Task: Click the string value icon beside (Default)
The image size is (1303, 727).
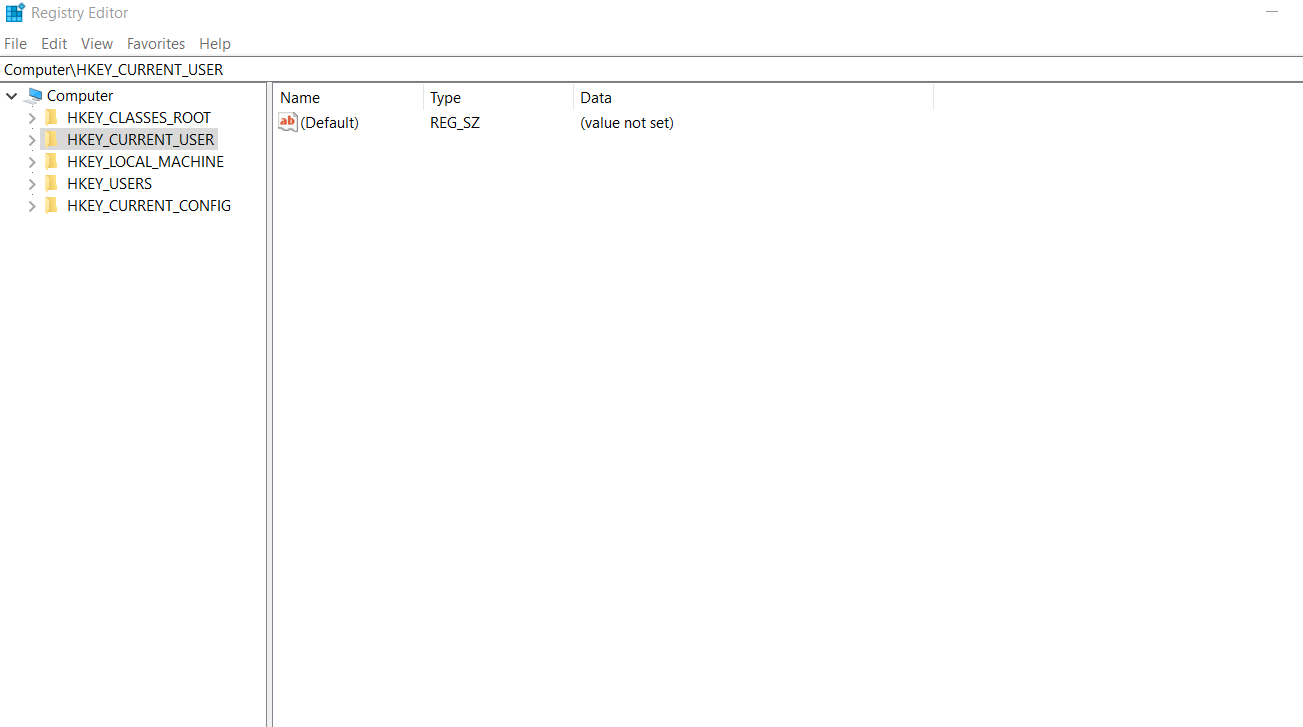Action: 288,122
